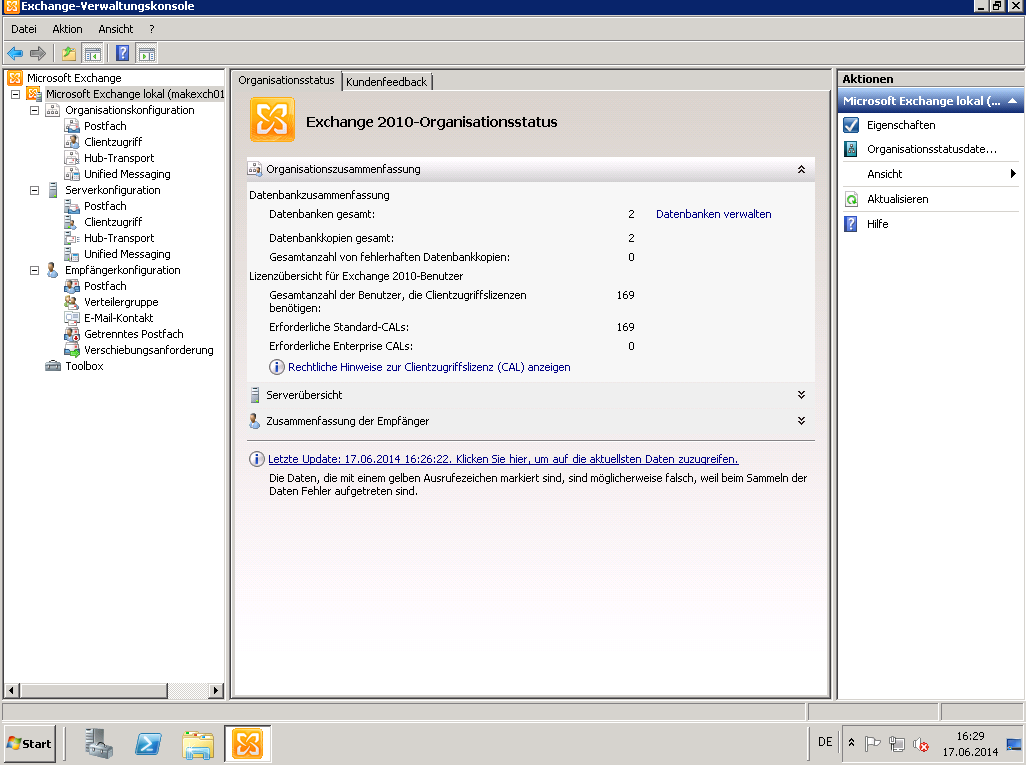Click the system clock showing 16:29

pos(970,744)
